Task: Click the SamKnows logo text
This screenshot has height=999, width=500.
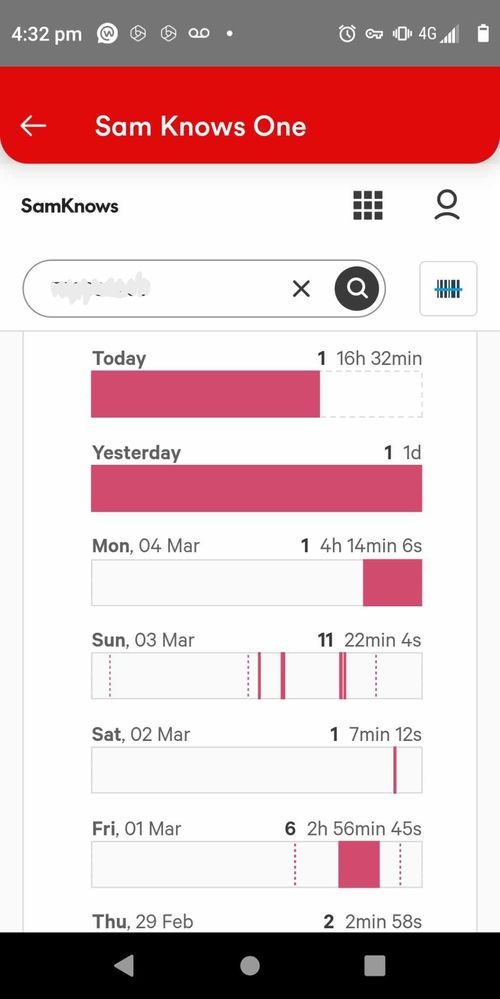Action: [x=69, y=206]
